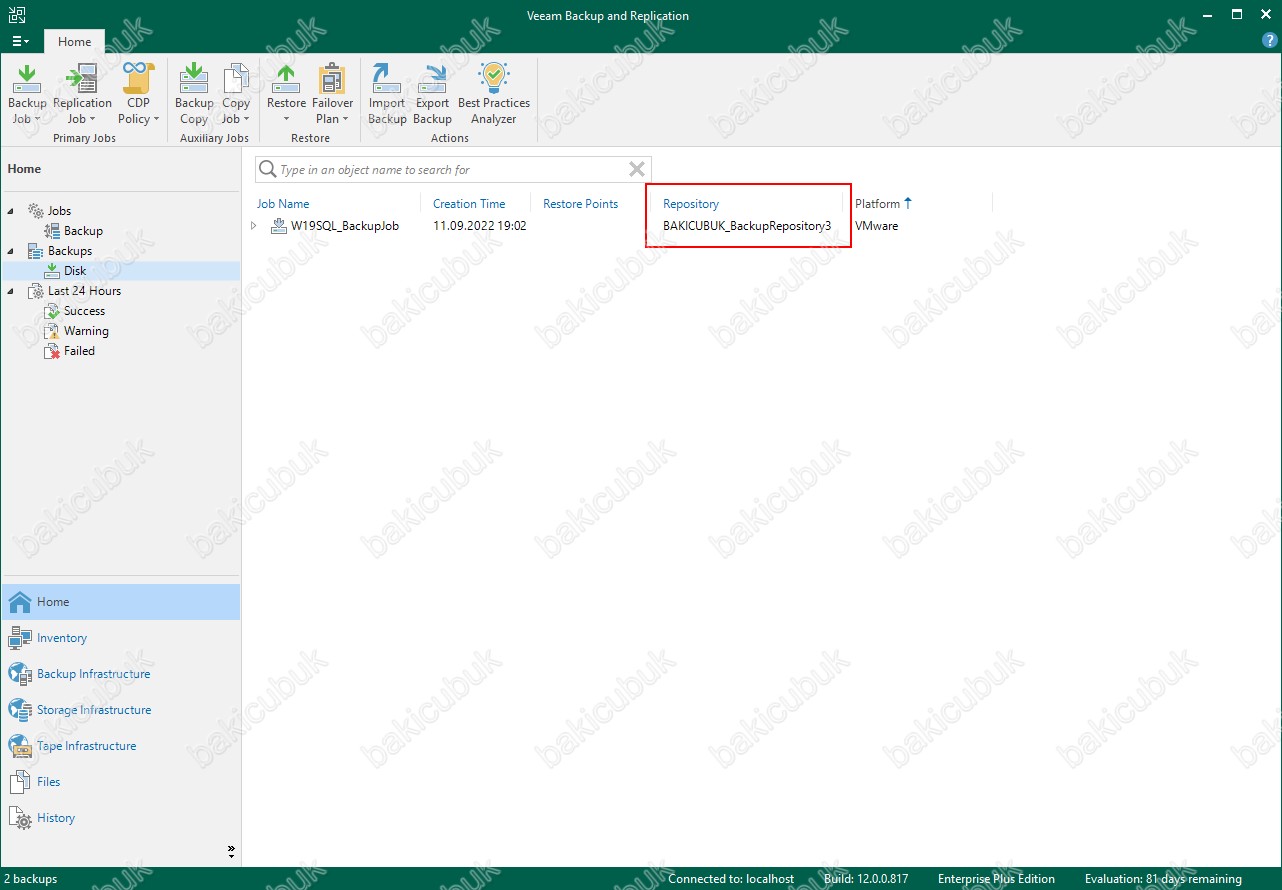The width and height of the screenshot is (1282, 890).
Task: Open the Failover Plan ribbon button
Action: pos(332,94)
